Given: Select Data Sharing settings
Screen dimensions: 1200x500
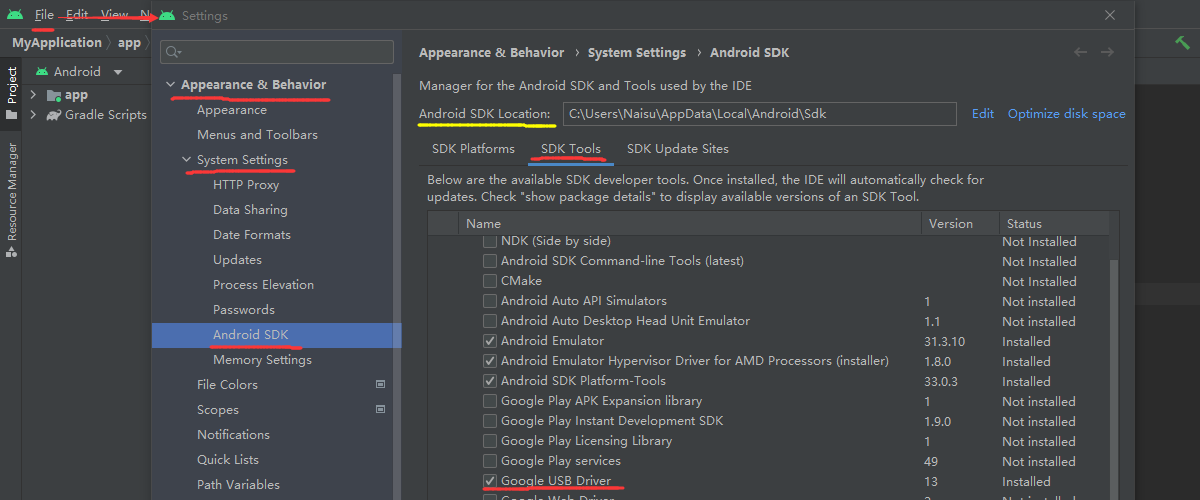Looking at the screenshot, I should tap(250, 210).
